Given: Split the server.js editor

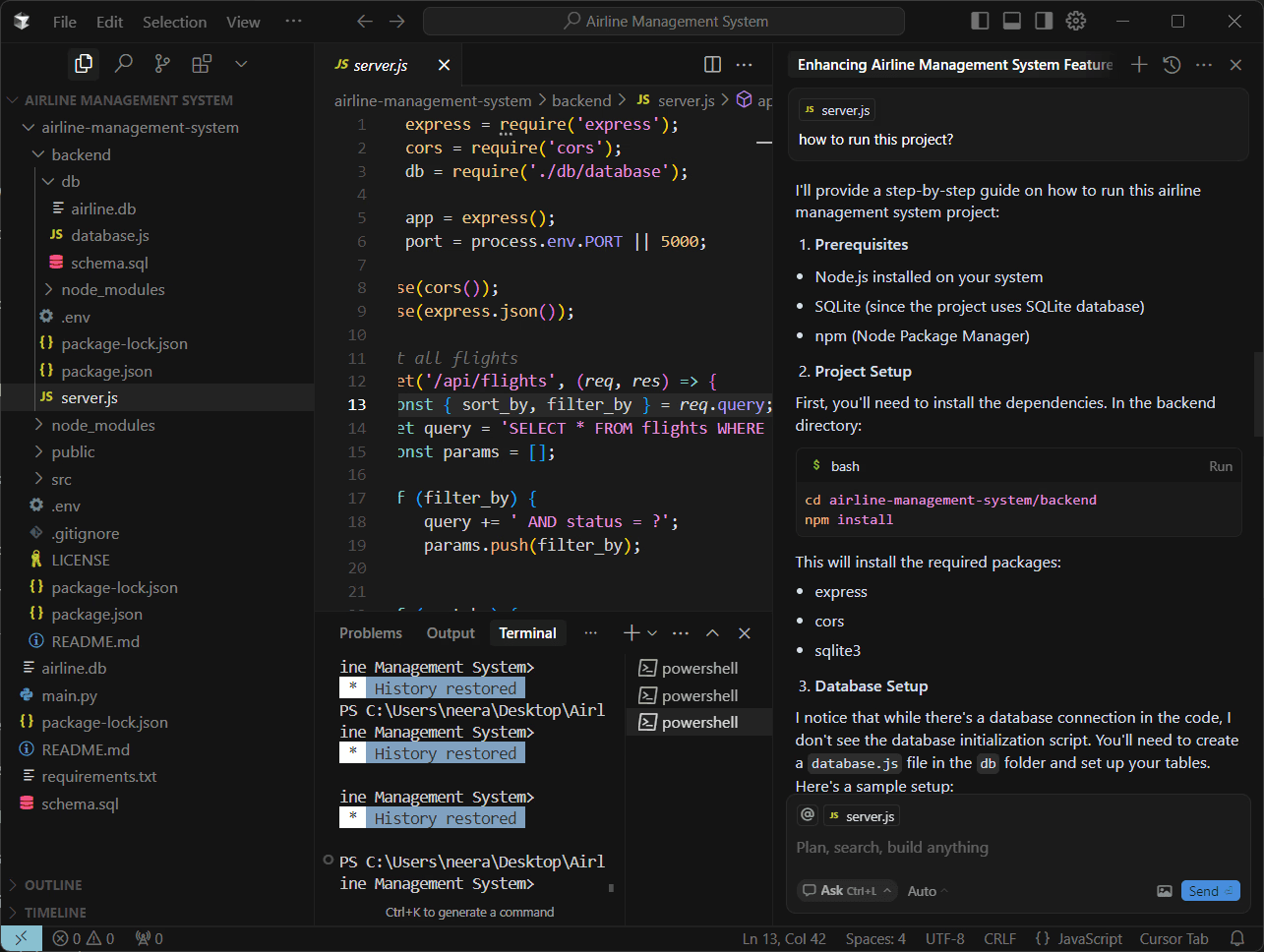Looking at the screenshot, I should (712, 63).
